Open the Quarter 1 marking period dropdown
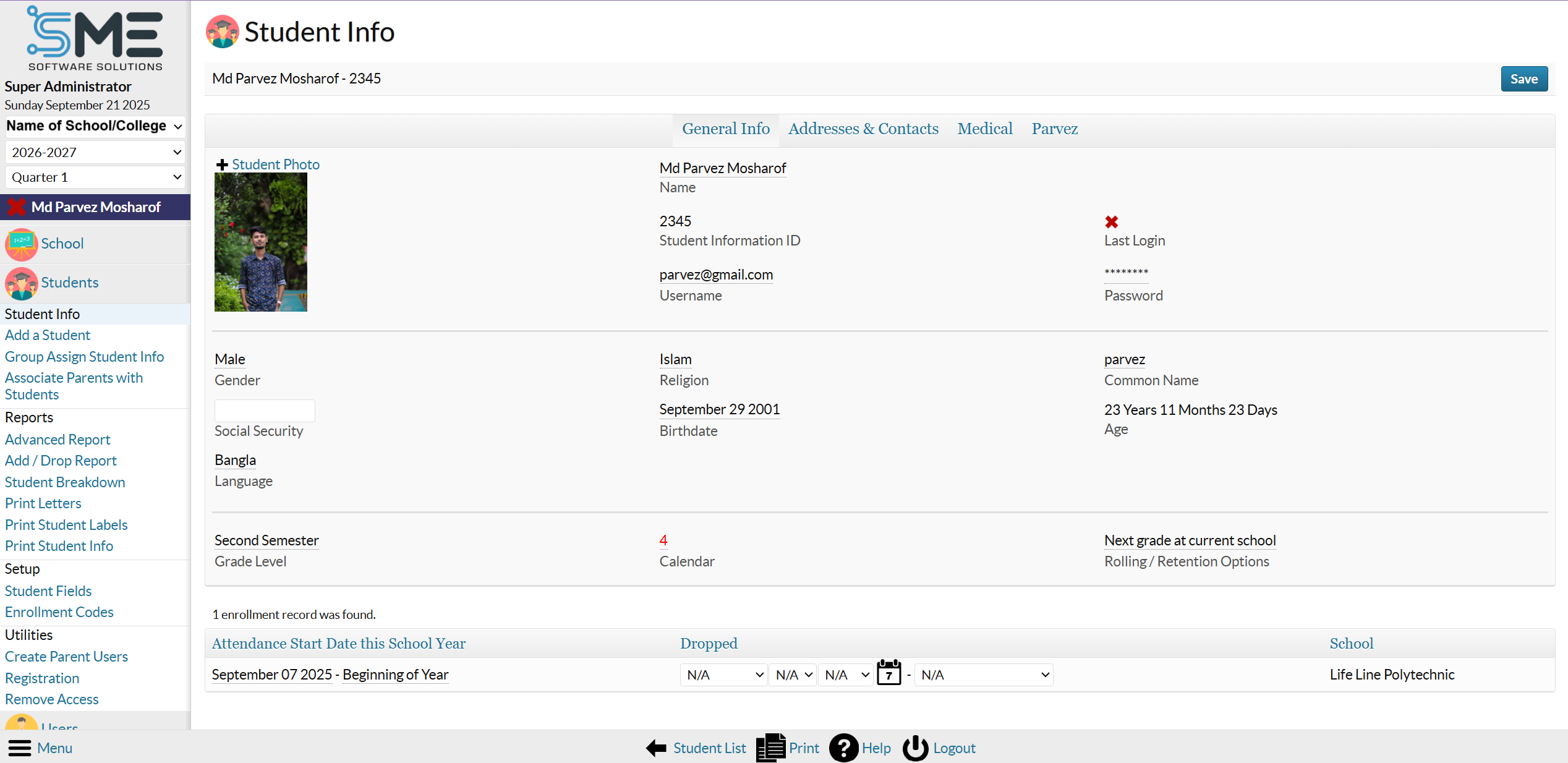The height and width of the screenshot is (763, 1568). point(95,177)
